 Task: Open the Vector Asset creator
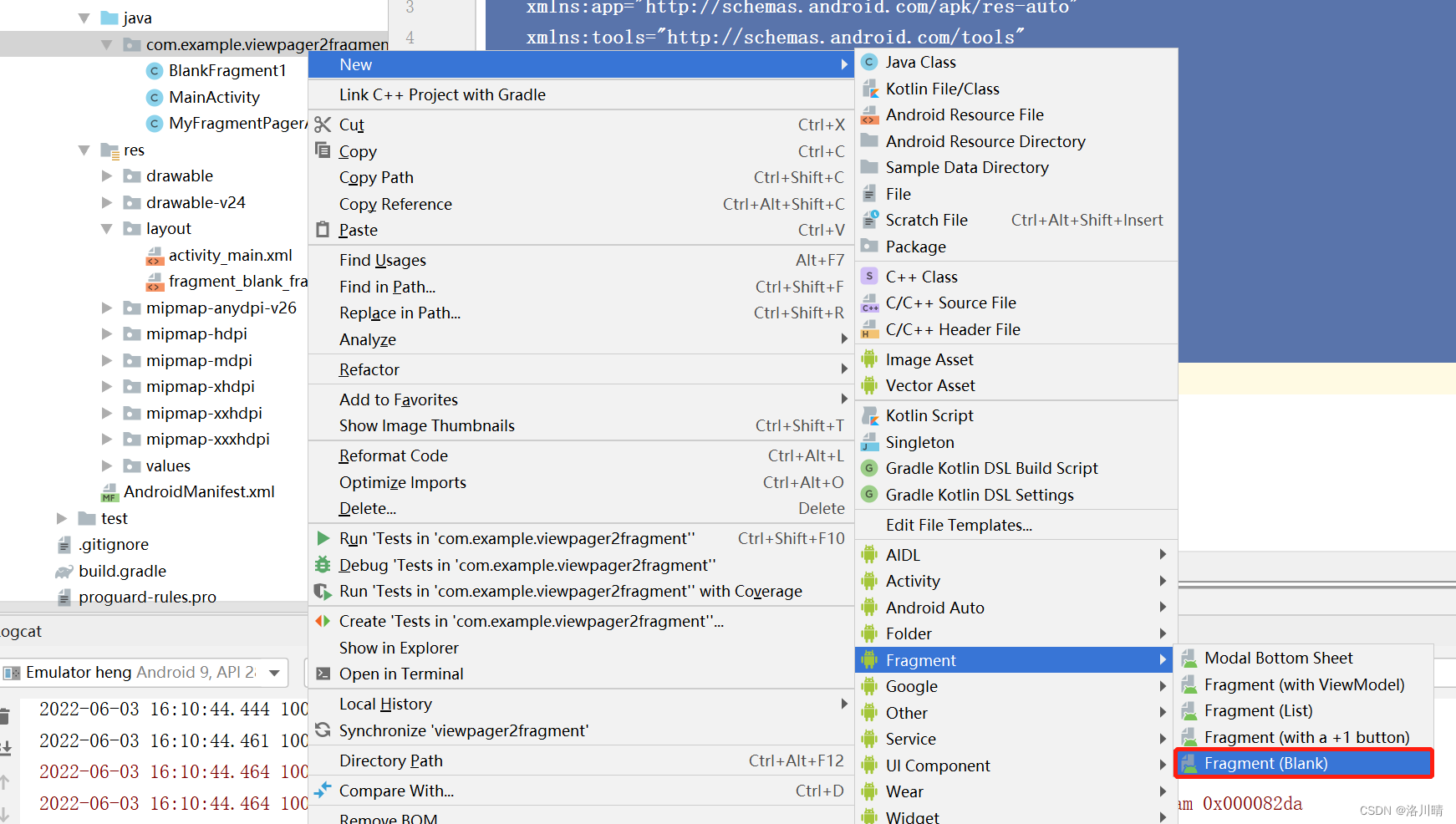click(929, 385)
